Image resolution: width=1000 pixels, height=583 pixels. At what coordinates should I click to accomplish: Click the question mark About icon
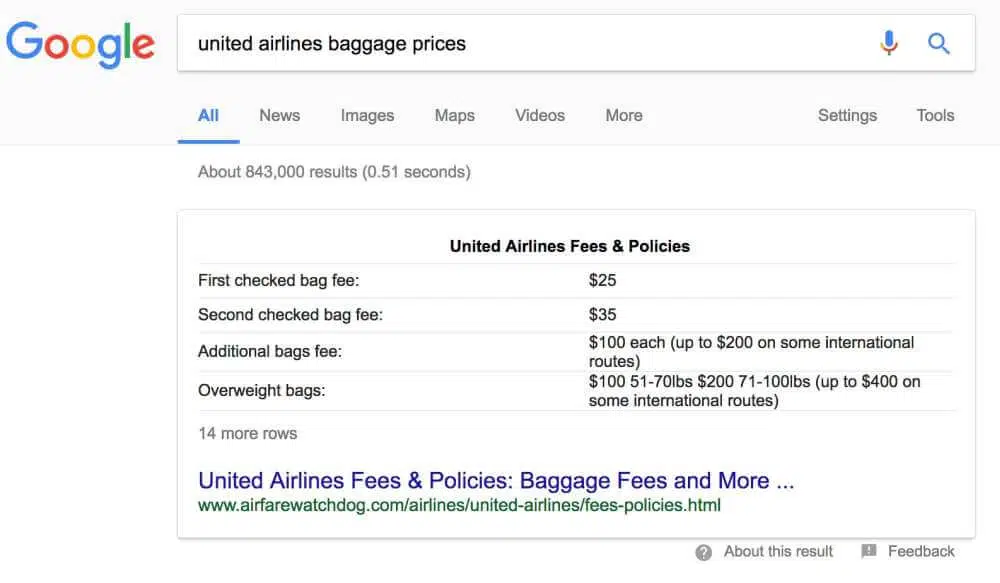point(704,552)
